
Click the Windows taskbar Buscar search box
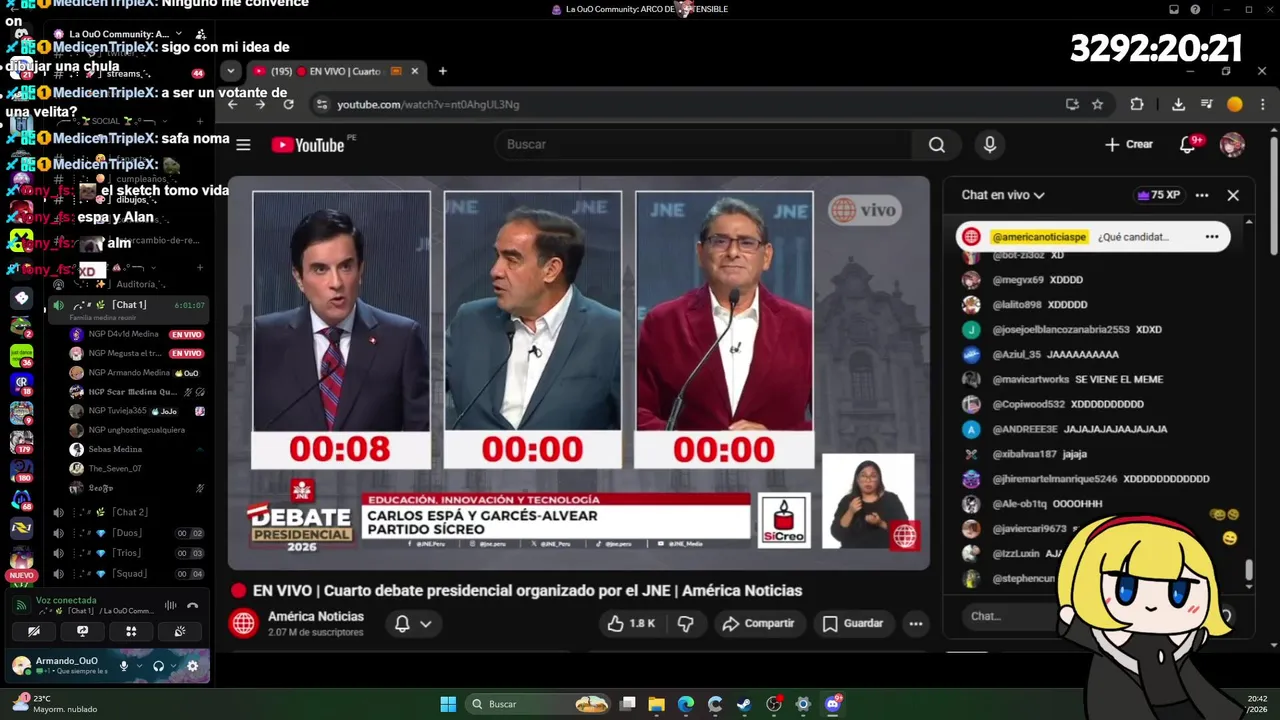[538, 704]
